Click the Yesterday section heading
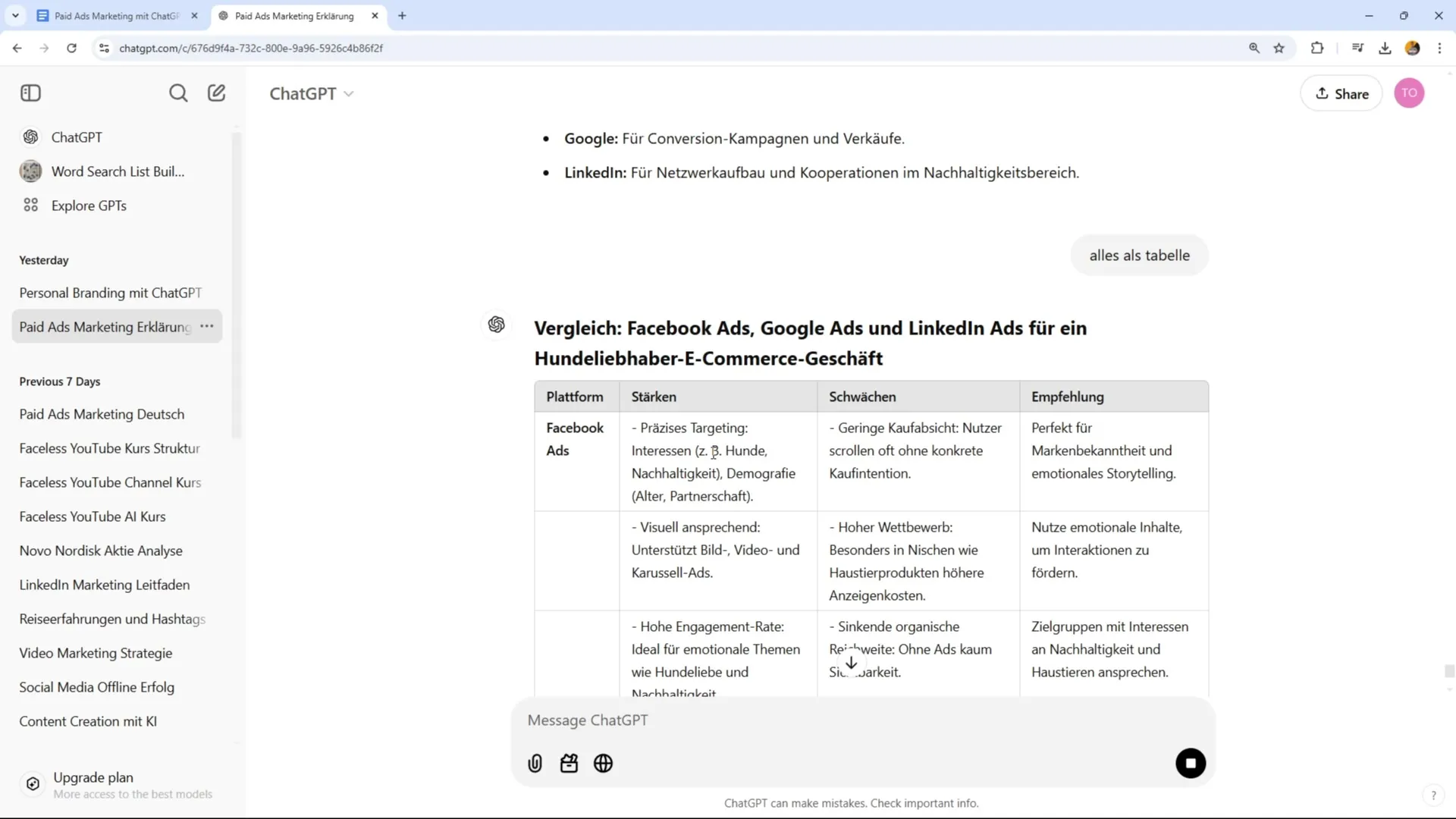This screenshot has width=1456, height=819. [44, 260]
